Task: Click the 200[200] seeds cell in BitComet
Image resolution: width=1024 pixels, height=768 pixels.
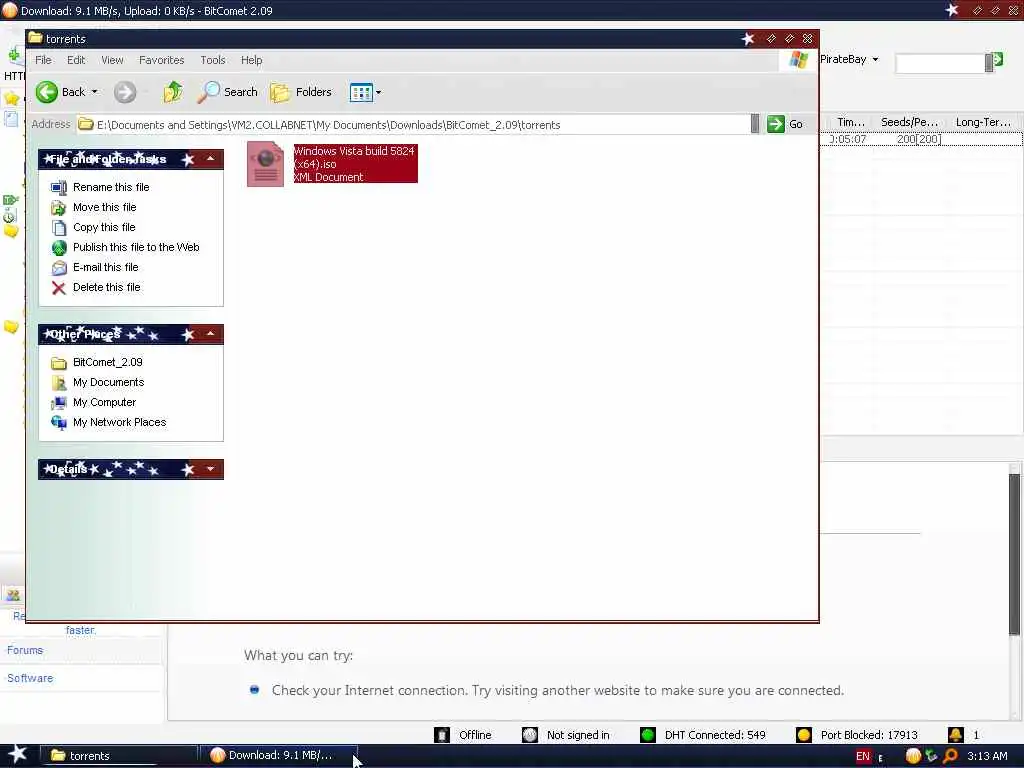Action: 918,139
